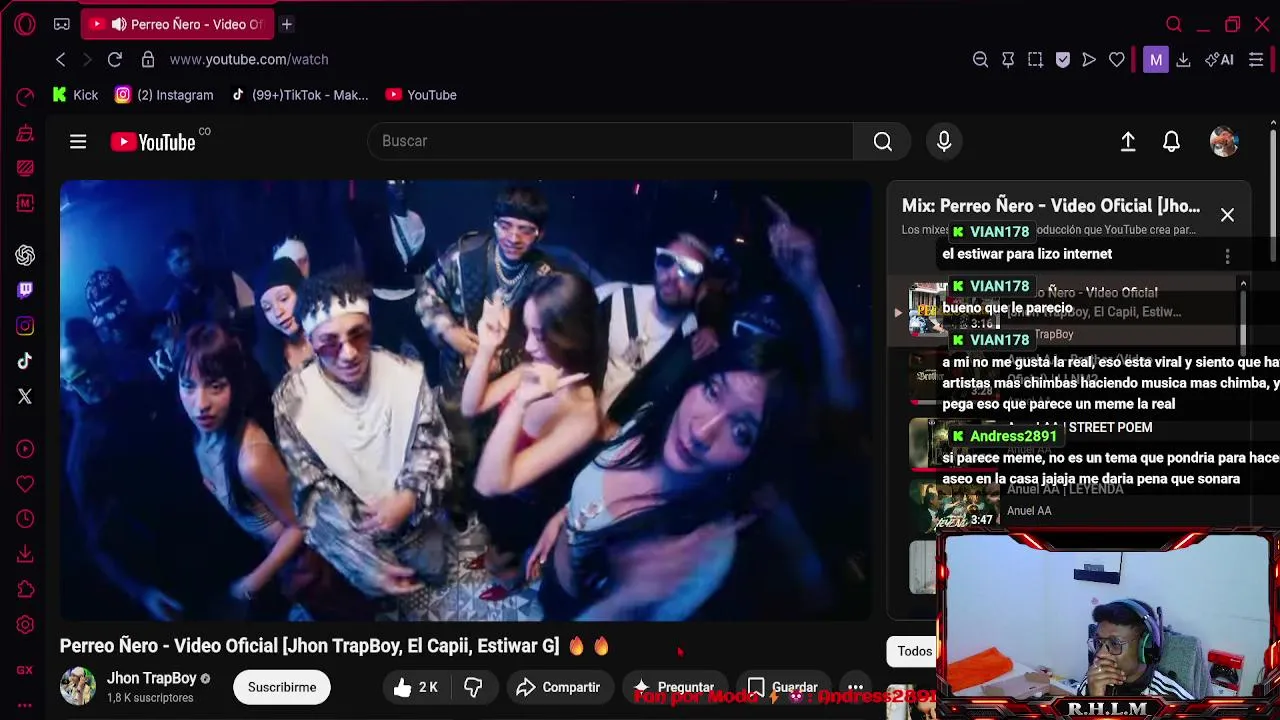The image size is (1280, 720).
Task: Click the Jhon TrapBoy channel avatar
Action: 78,687
